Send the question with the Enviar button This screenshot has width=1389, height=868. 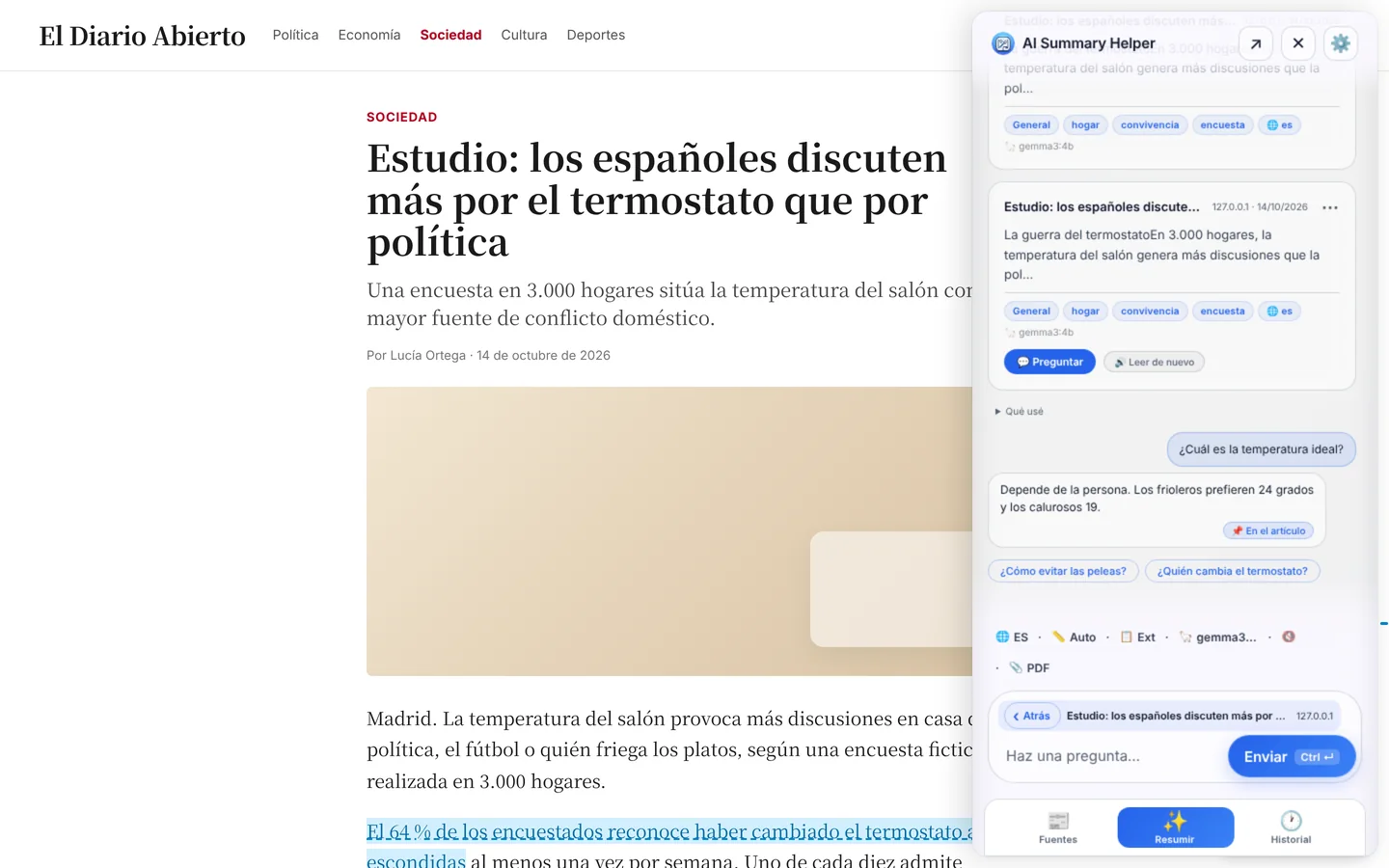(x=1292, y=757)
